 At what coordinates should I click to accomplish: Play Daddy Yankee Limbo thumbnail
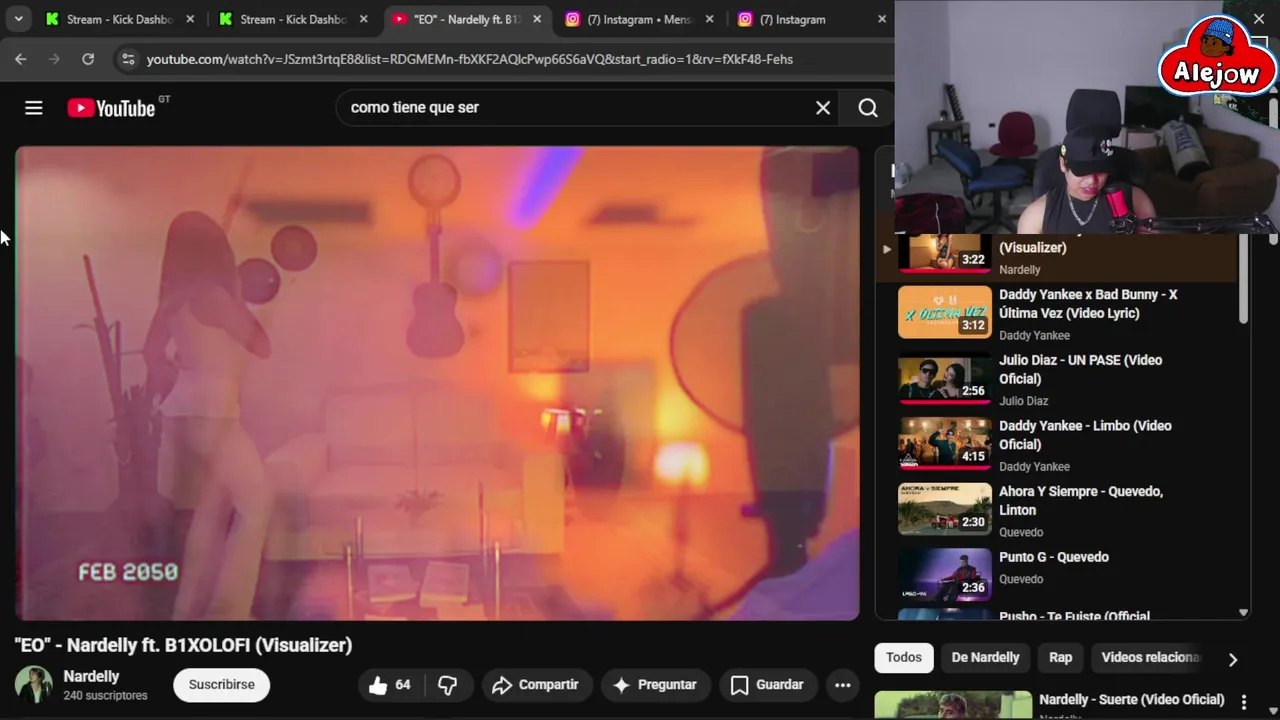[x=944, y=444]
